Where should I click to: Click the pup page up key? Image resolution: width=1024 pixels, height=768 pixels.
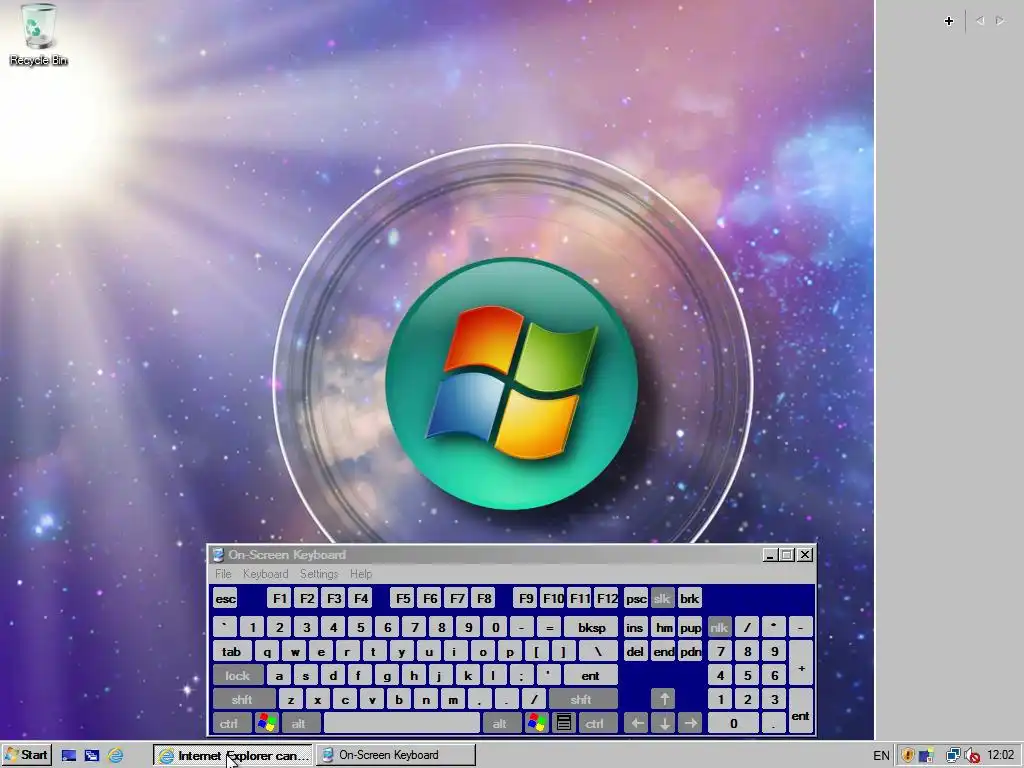(690, 628)
